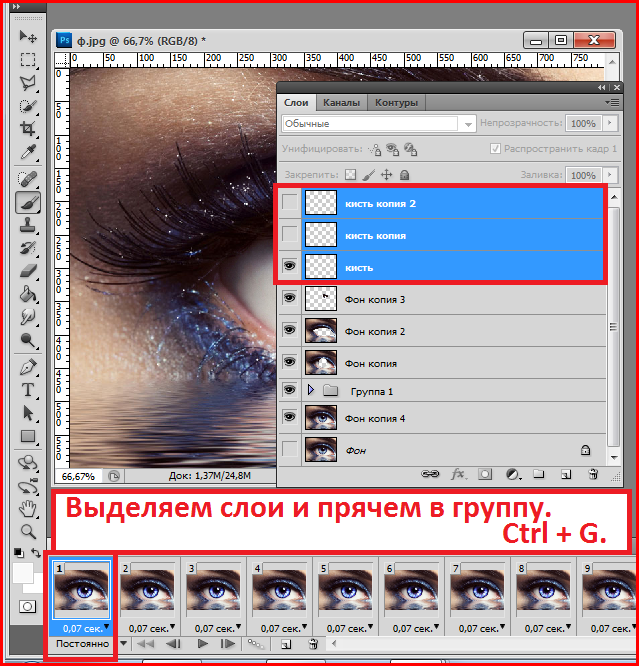Open layer styles fx menu
The width and height of the screenshot is (639, 666).
click(459, 474)
